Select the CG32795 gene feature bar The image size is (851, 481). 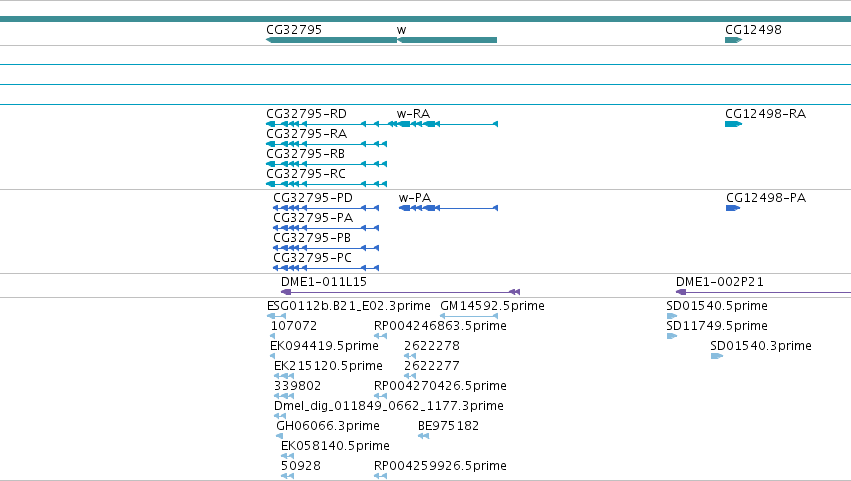(332, 40)
